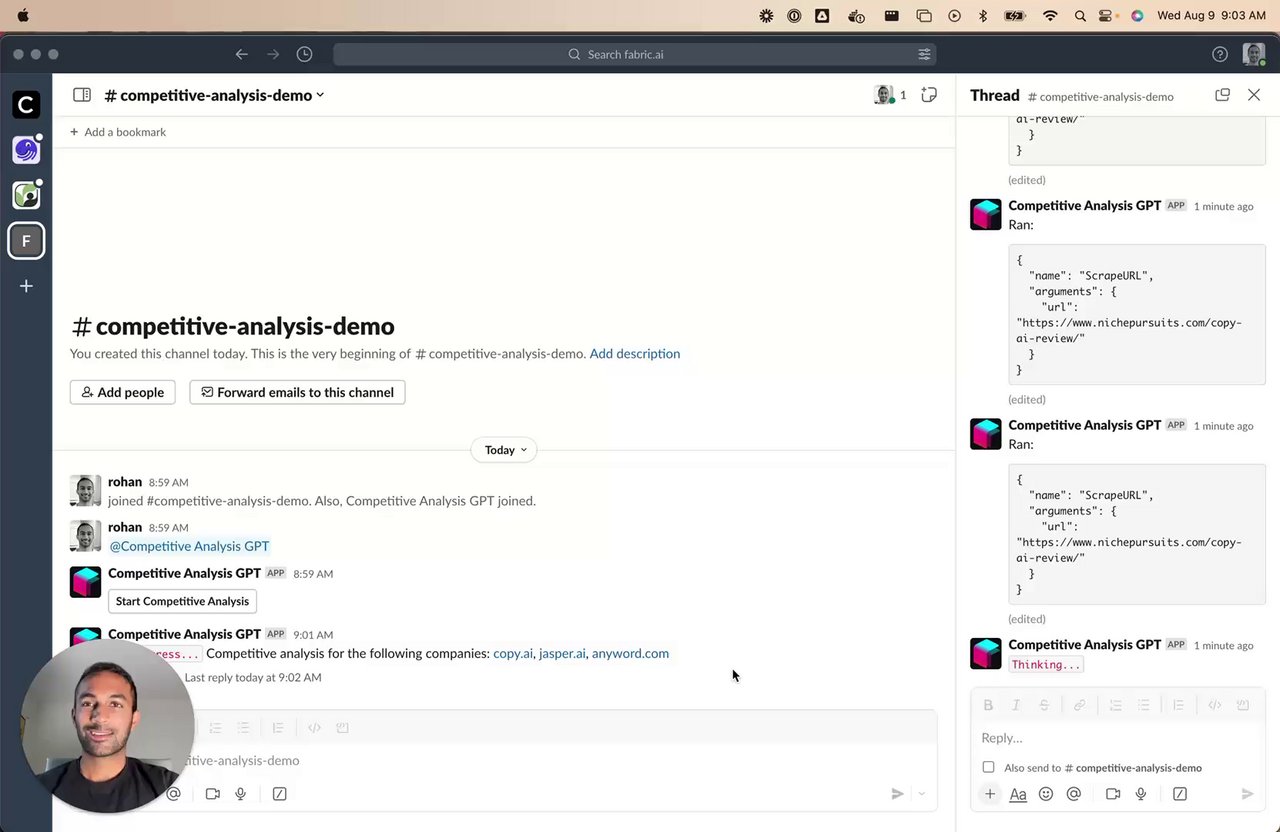View channel members count

[x=890, y=95]
